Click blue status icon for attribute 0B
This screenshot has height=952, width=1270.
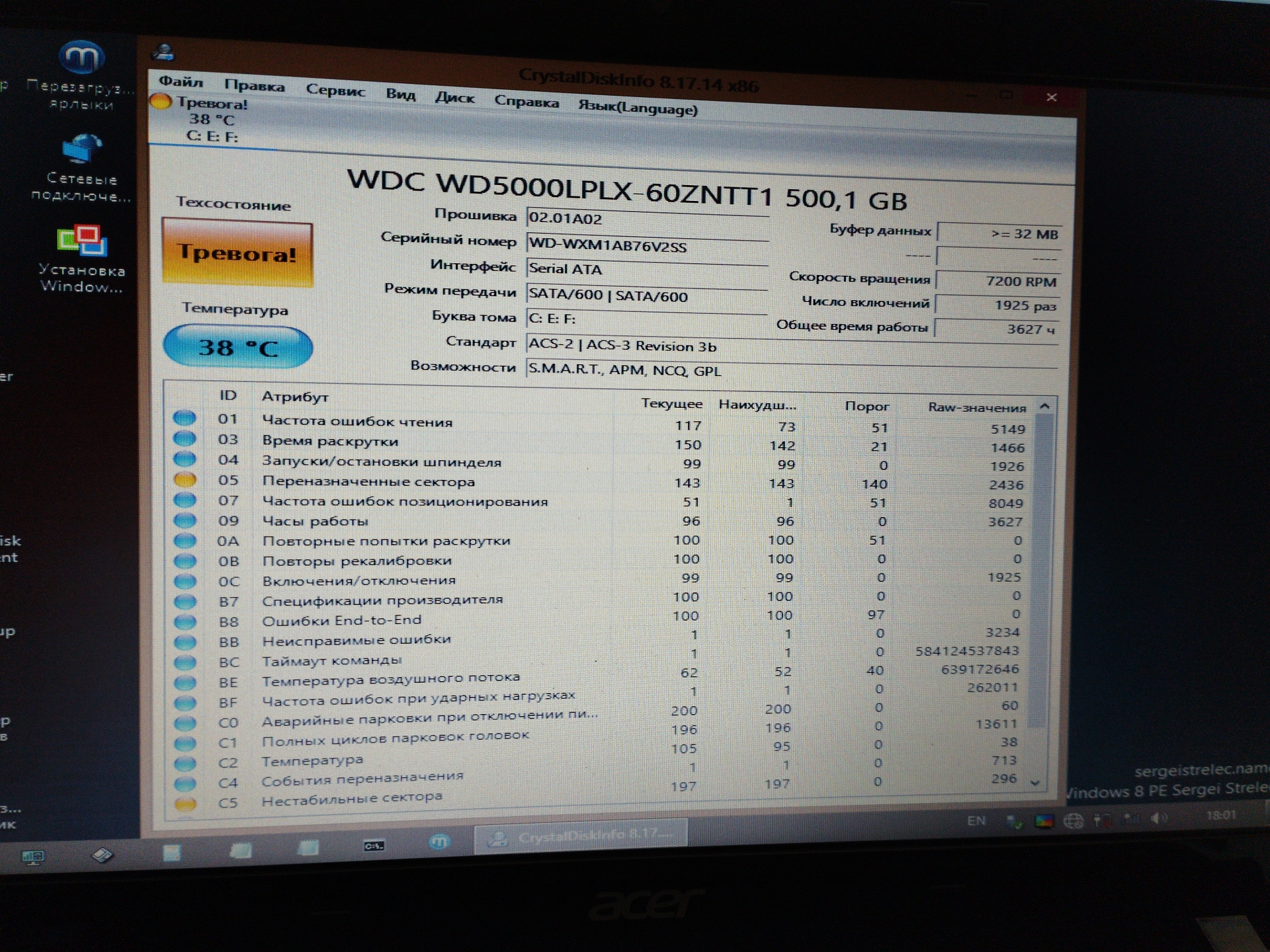pos(185,561)
